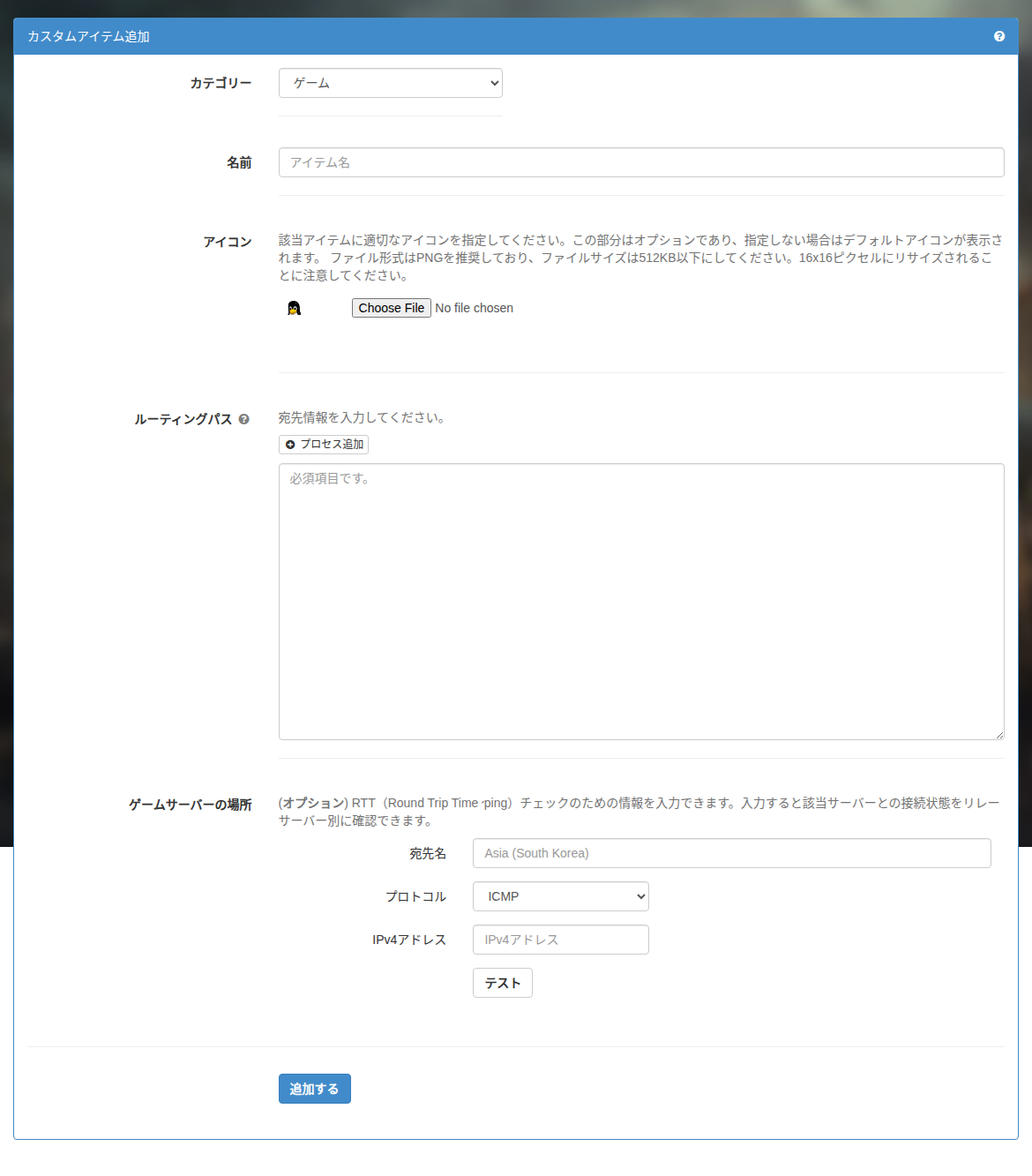Image resolution: width=1032 pixels, height=1176 pixels.
Task: Click help icon next to ルーティングパス
Action: pos(244,420)
